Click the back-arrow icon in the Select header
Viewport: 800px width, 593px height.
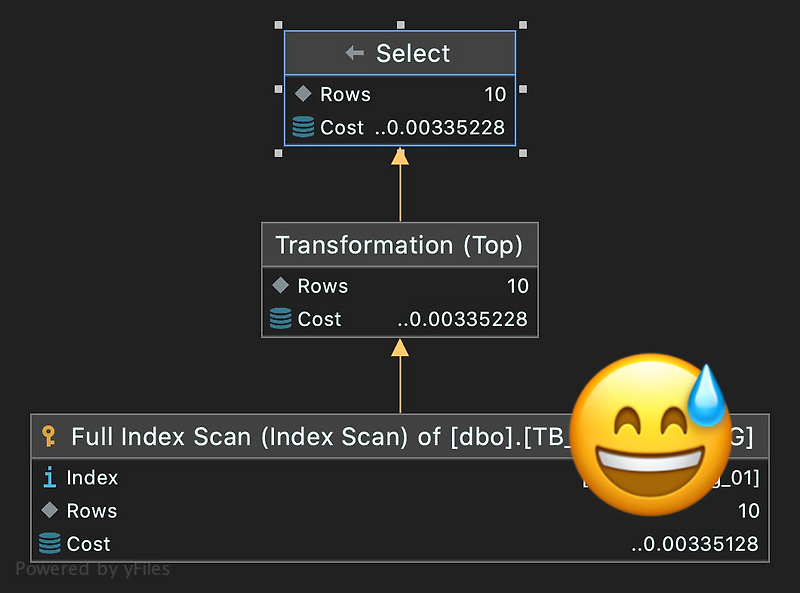pos(356,53)
